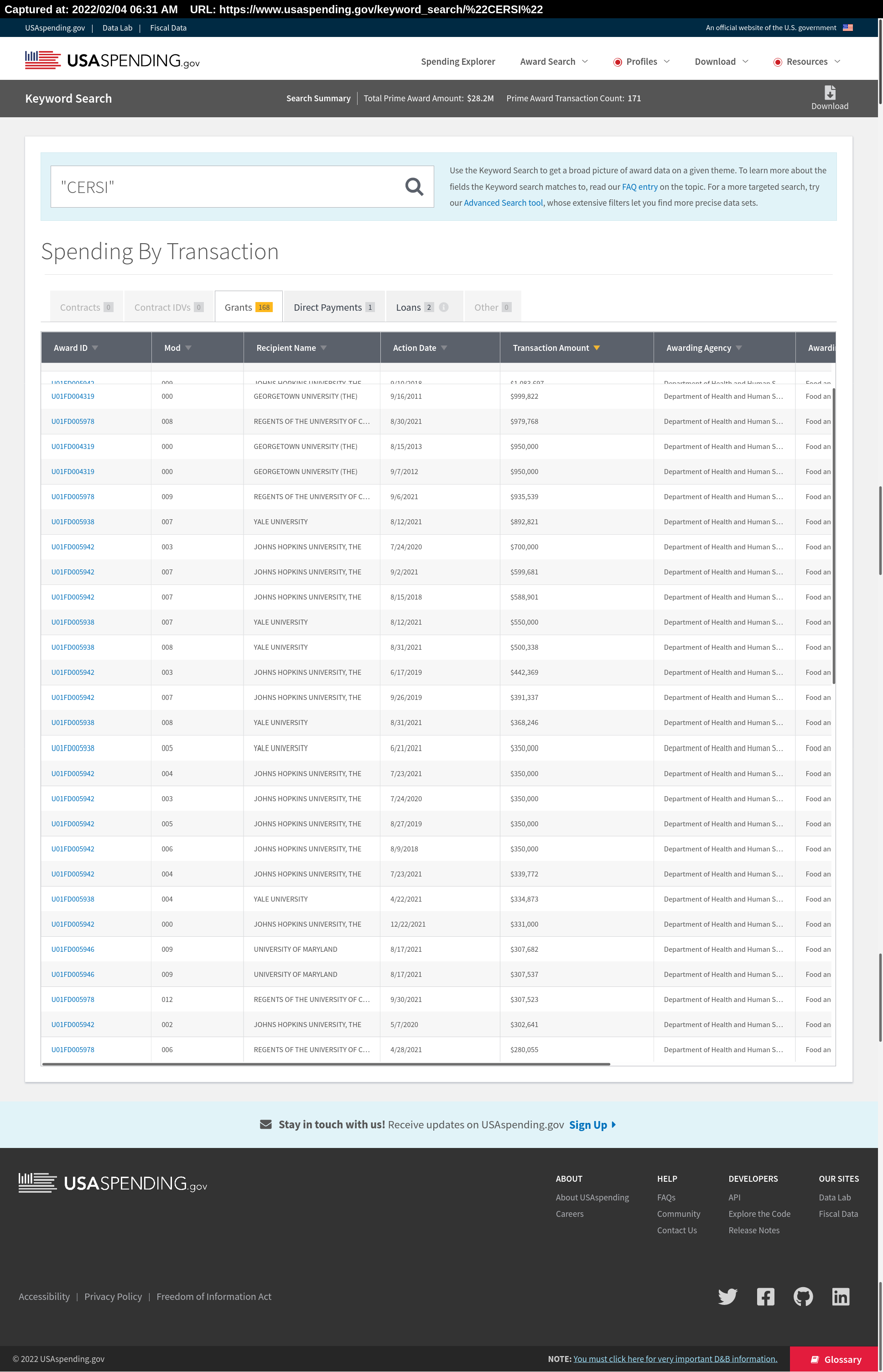
Task: Switch to the Other tab
Action: click(493, 307)
